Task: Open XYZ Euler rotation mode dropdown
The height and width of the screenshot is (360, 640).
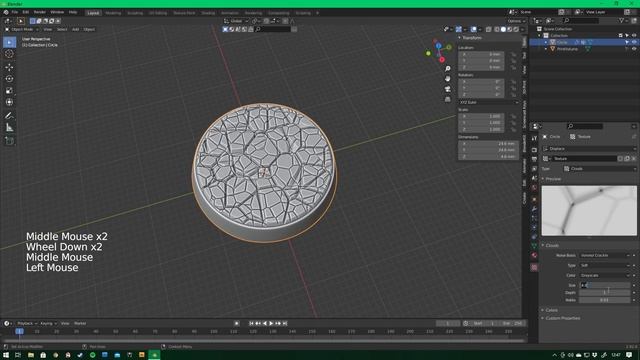Action: click(x=489, y=102)
